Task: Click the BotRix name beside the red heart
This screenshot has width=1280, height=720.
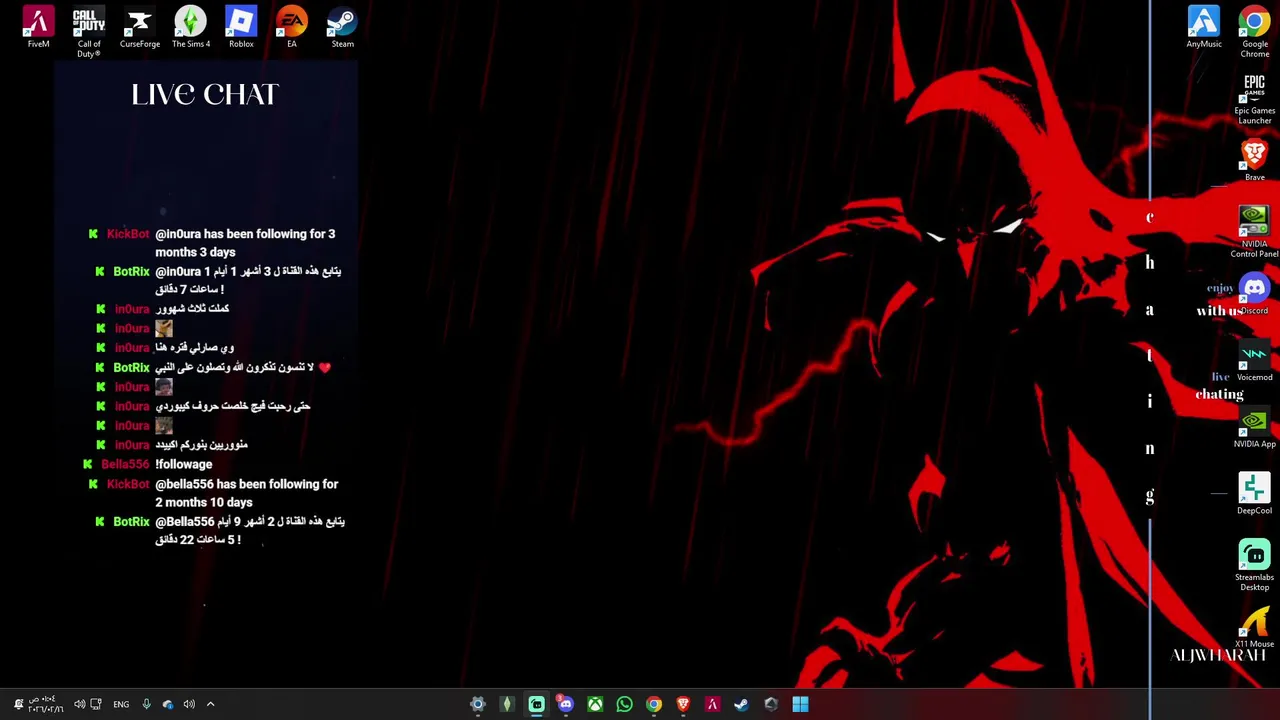Action: (131, 368)
